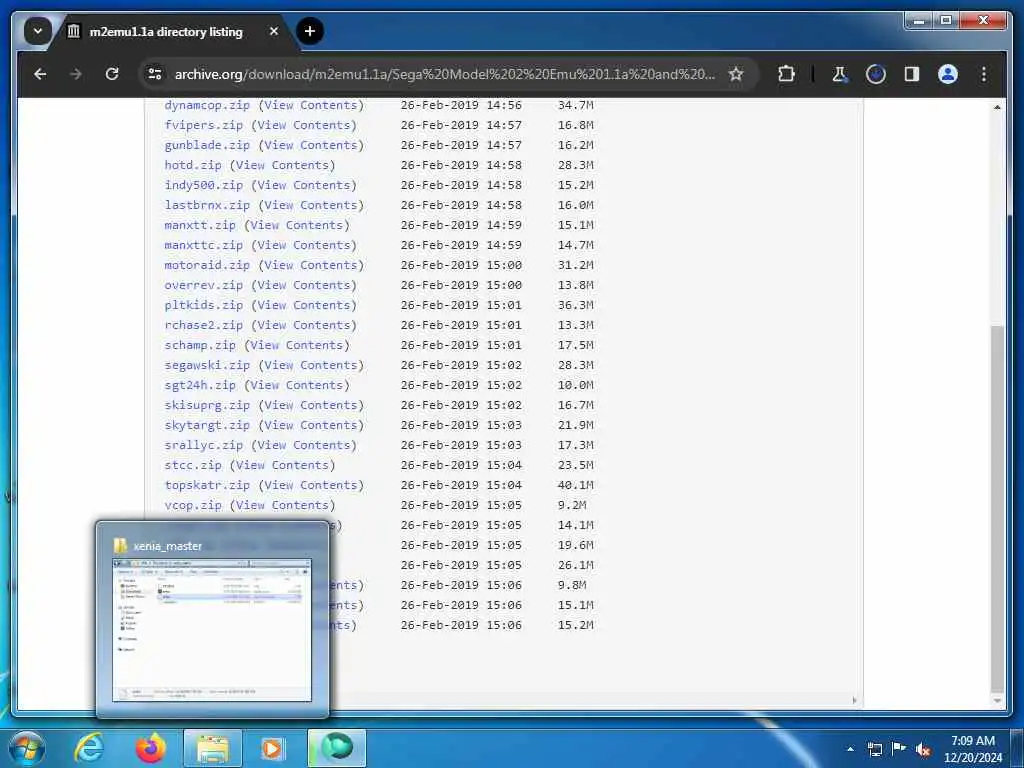
Task: Download schamp.zip
Action: [x=200, y=345]
